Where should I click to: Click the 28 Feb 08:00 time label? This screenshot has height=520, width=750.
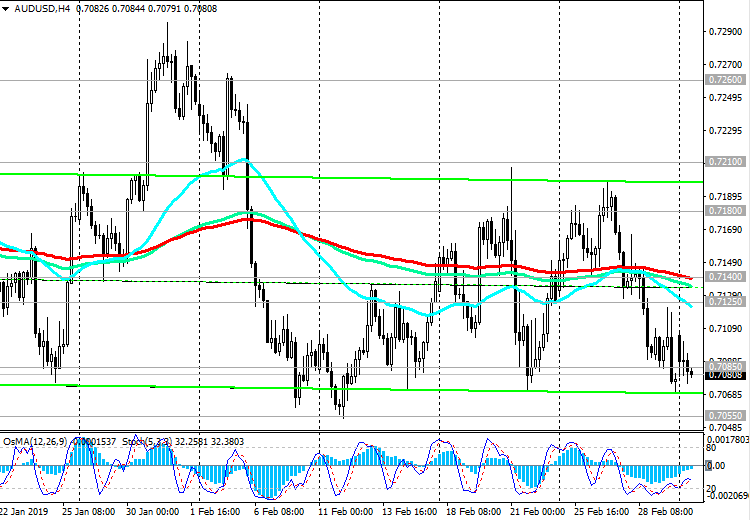[666, 511]
